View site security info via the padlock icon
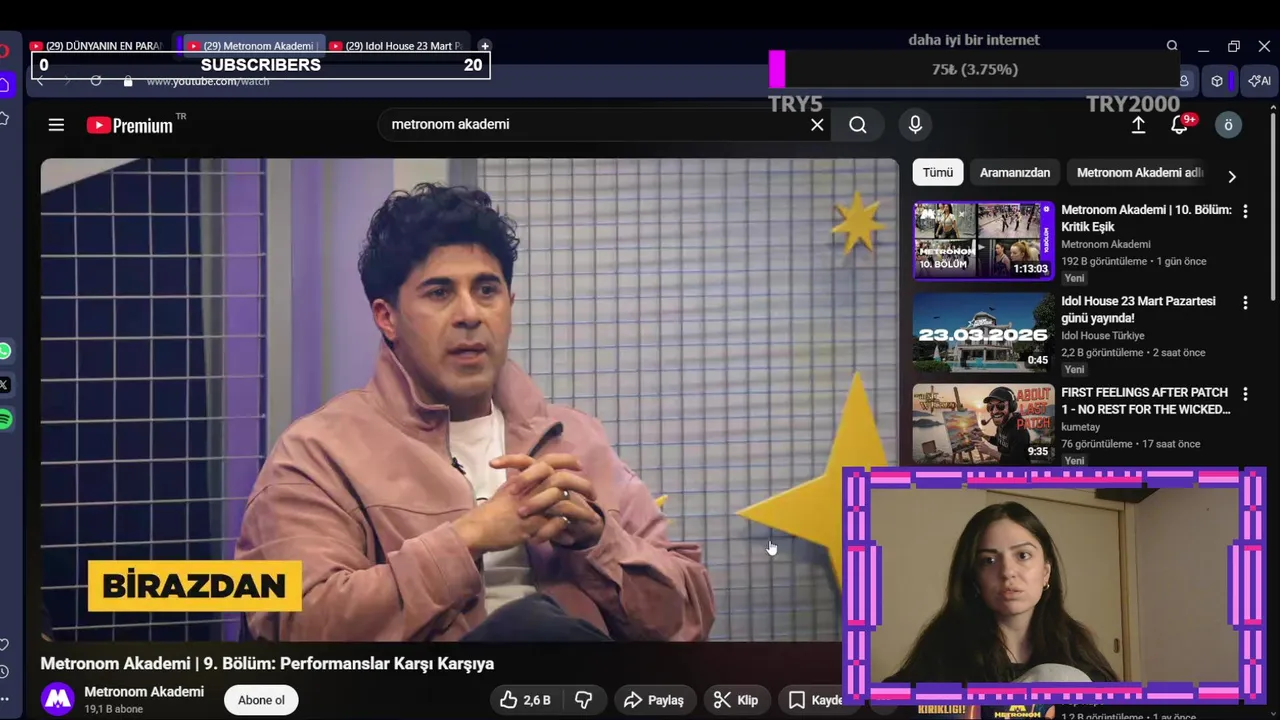Image resolution: width=1280 pixels, height=720 pixels. pos(128,81)
